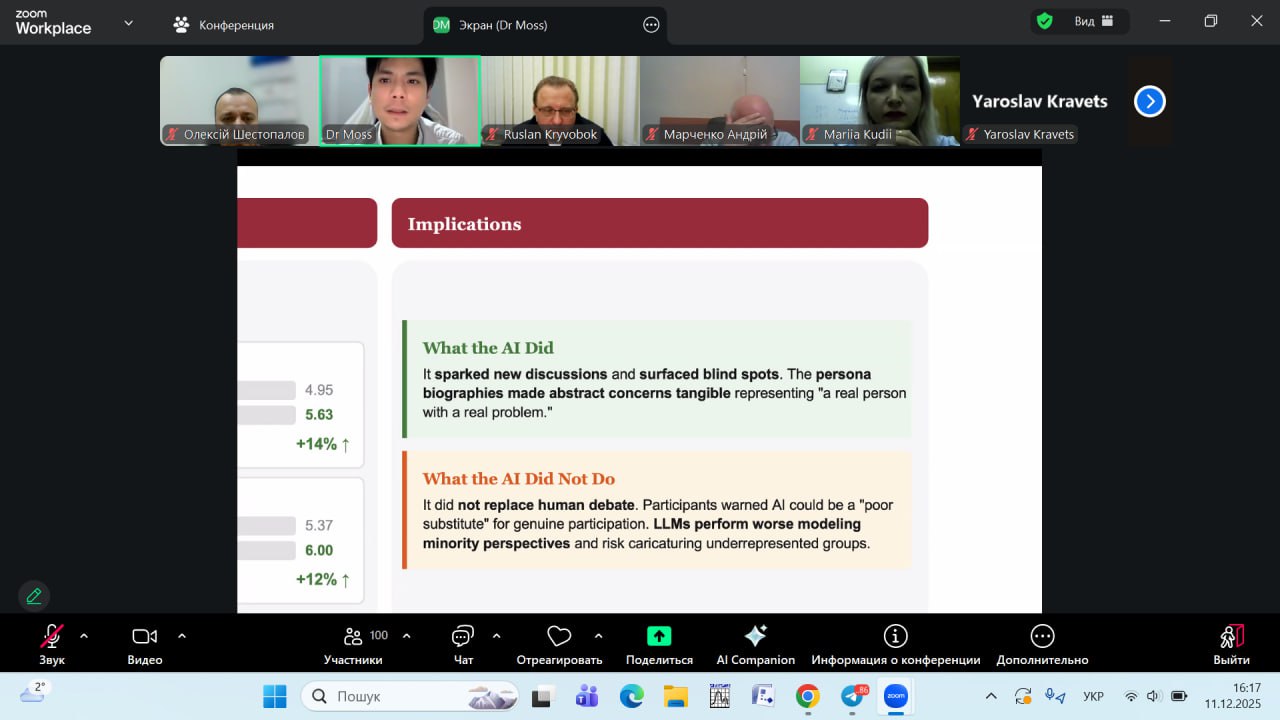The image size is (1280, 720).
Task: Expand the audio options arrow next to Звук
Action: (84, 636)
